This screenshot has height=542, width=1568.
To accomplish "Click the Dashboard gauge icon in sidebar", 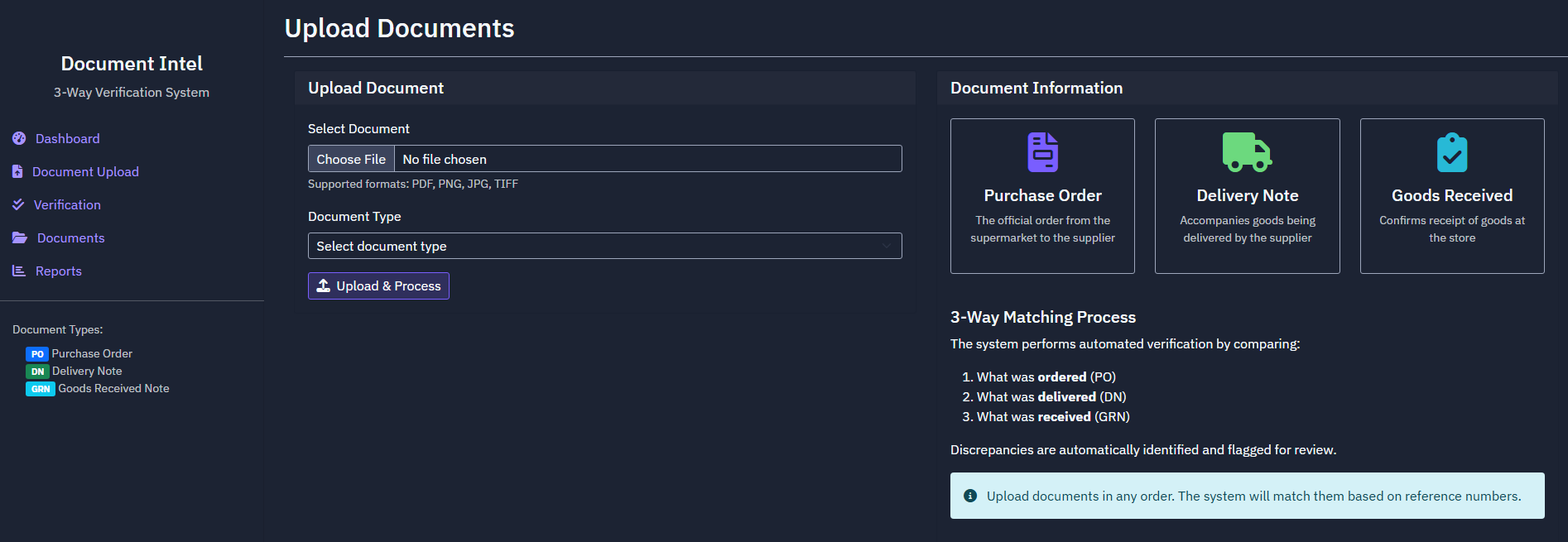I will pos(19,138).
